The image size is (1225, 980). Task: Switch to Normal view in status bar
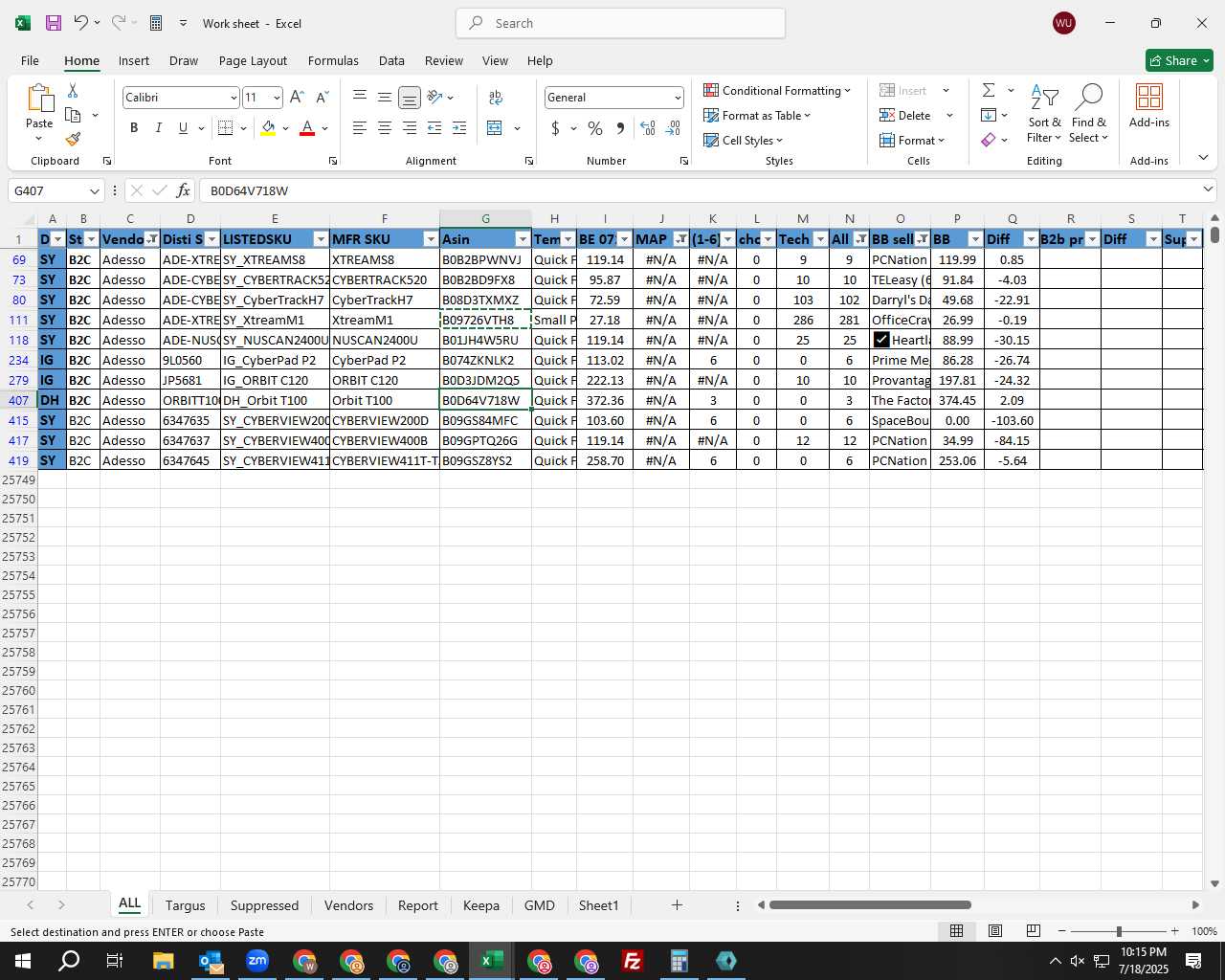(956, 931)
